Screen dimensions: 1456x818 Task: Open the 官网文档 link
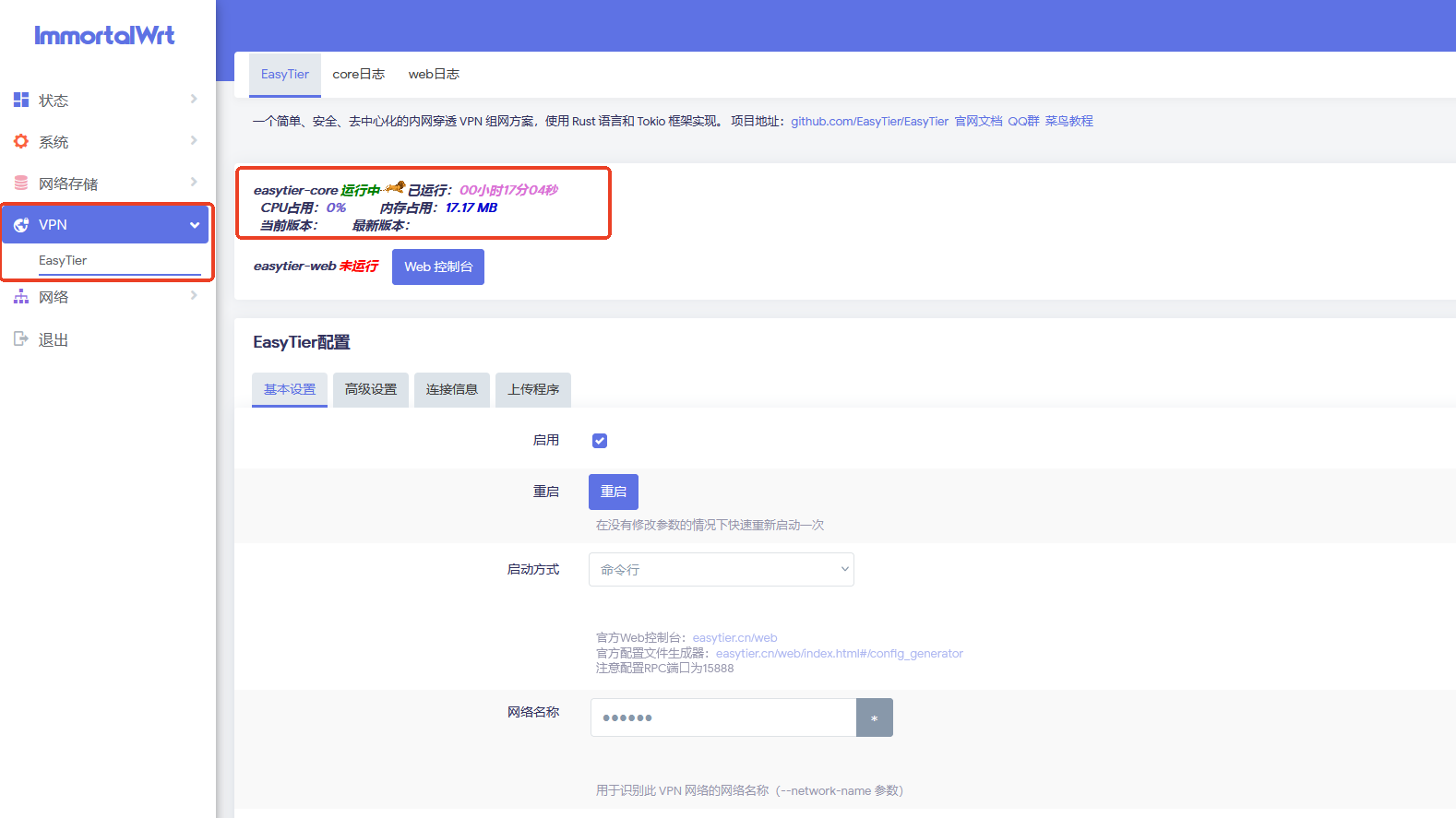pos(978,122)
